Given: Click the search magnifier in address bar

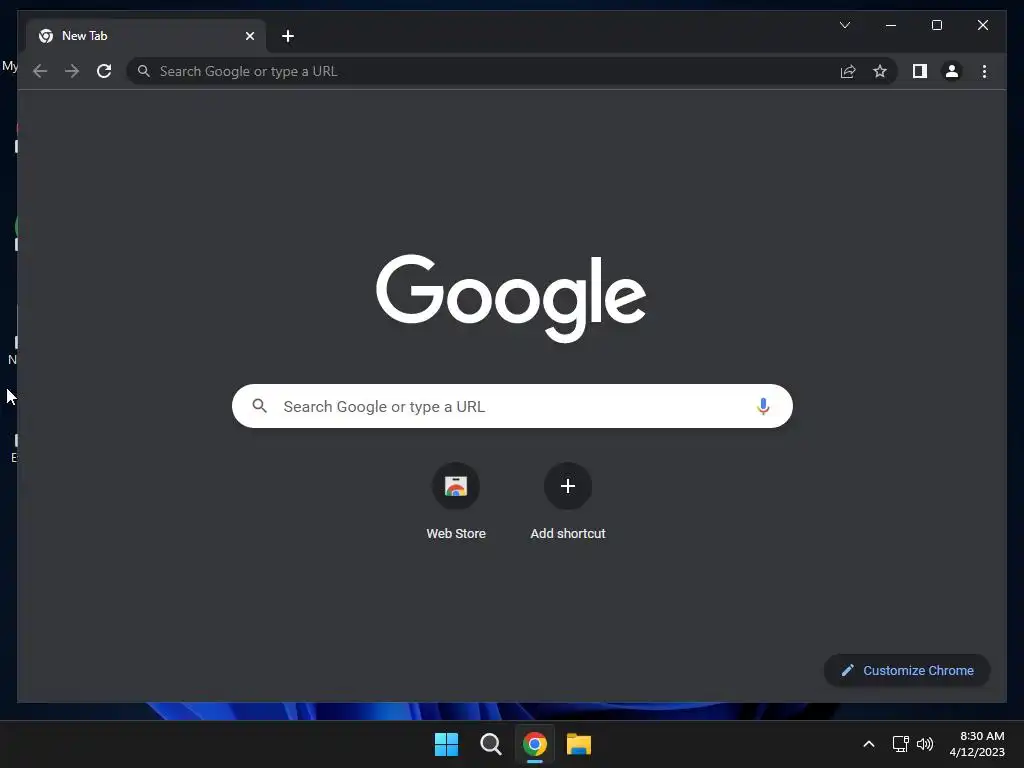Looking at the screenshot, I should coord(144,71).
